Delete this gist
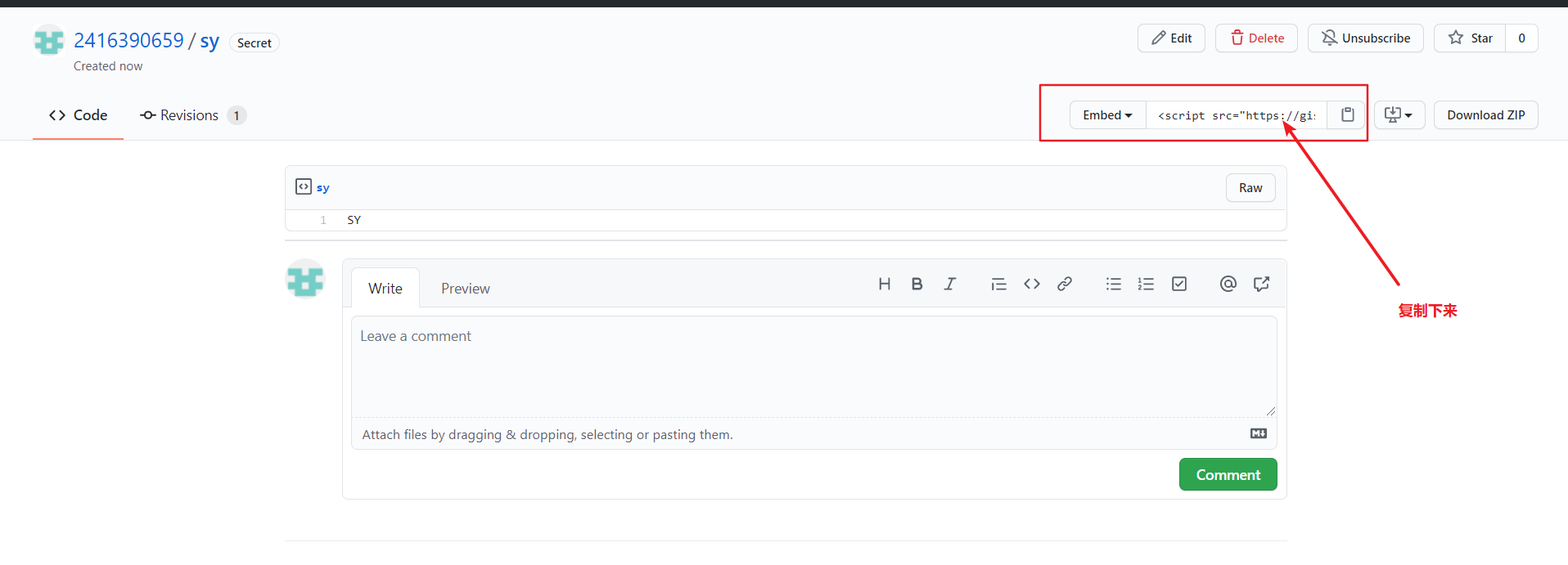 [x=1256, y=38]
